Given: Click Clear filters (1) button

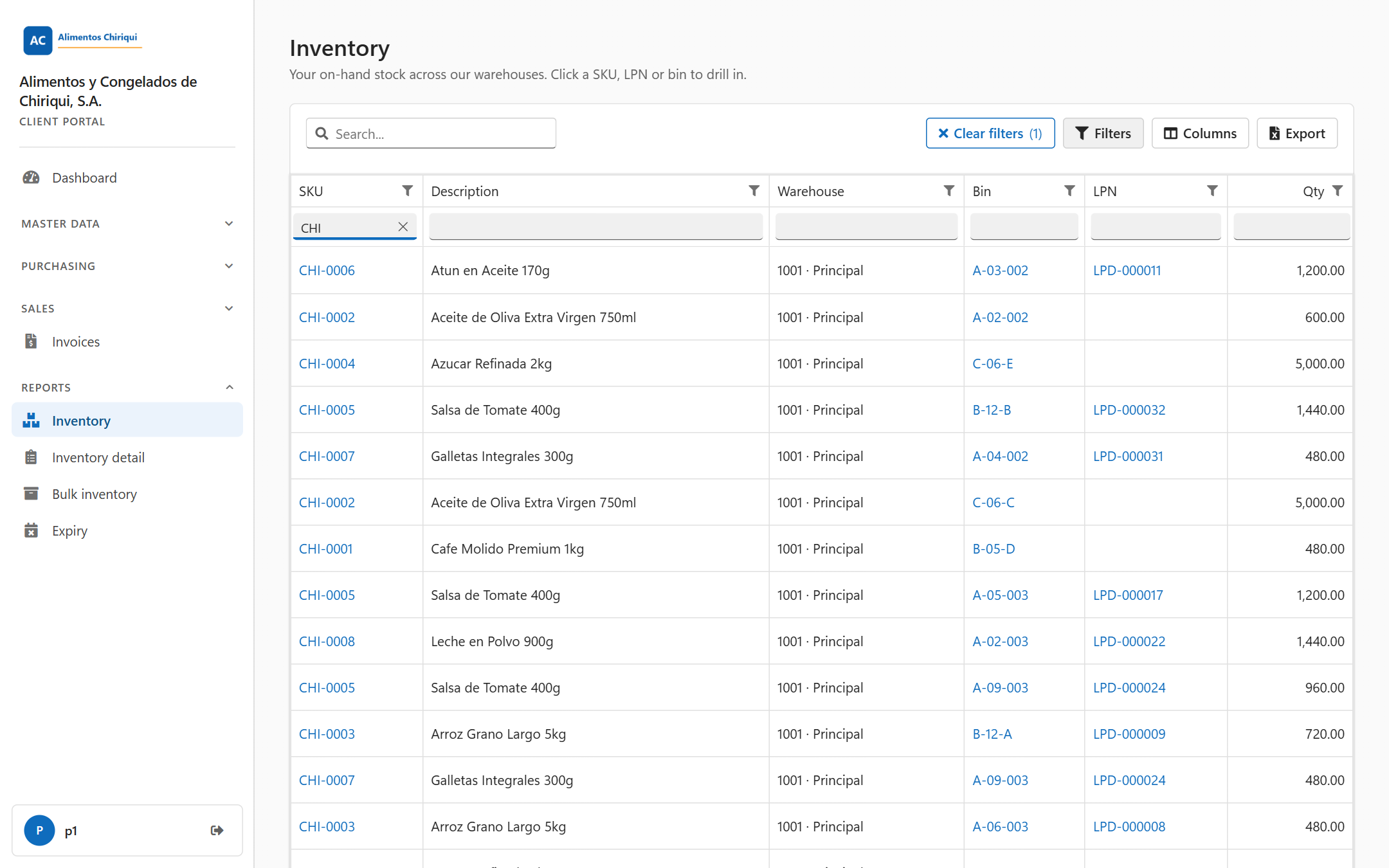Looking at the screenshot, I should [x=990, y=133].
